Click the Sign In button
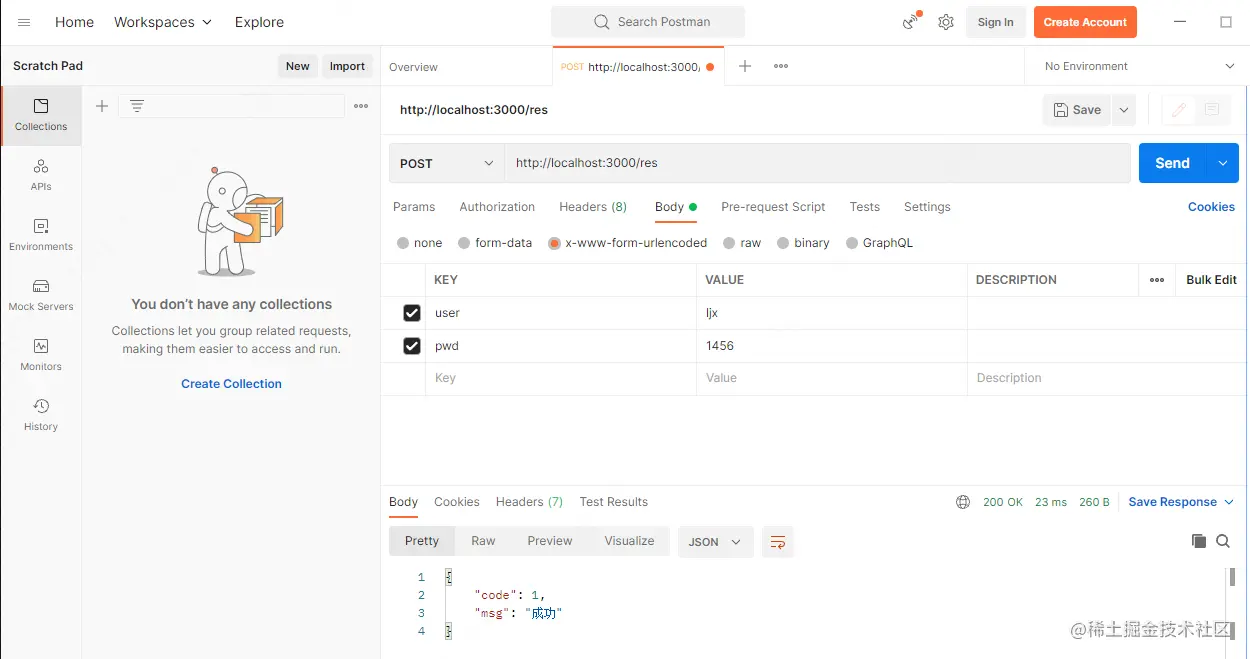 click(x=995, y=22)
